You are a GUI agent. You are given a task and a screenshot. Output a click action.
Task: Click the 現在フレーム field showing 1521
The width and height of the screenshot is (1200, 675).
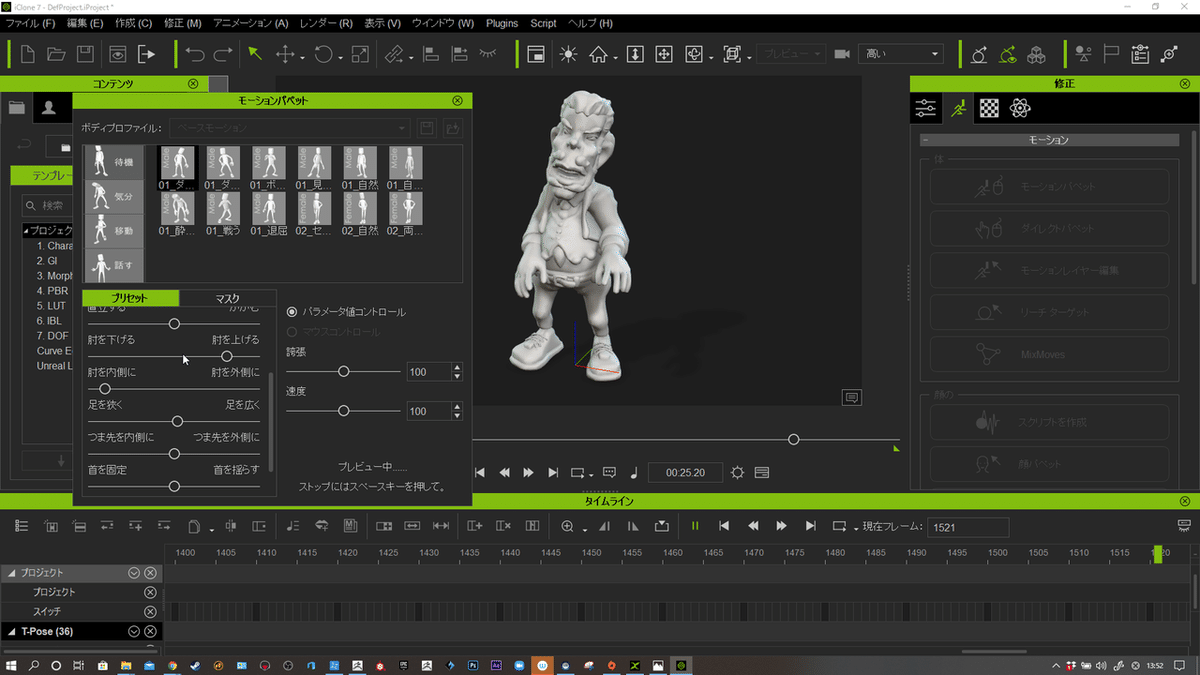(967, 527)
